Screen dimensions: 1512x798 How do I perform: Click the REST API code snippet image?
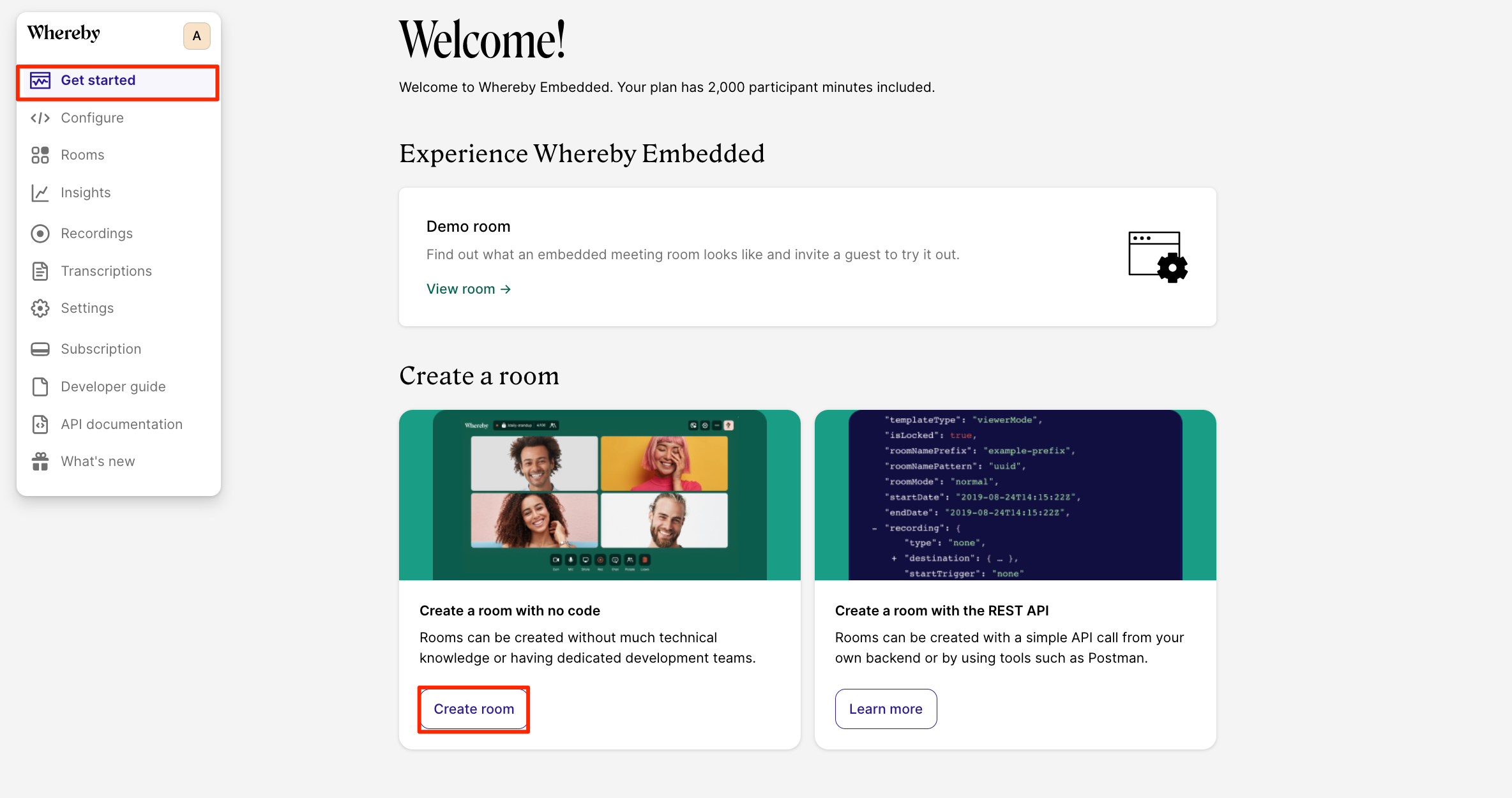(x=1015, y=495)
